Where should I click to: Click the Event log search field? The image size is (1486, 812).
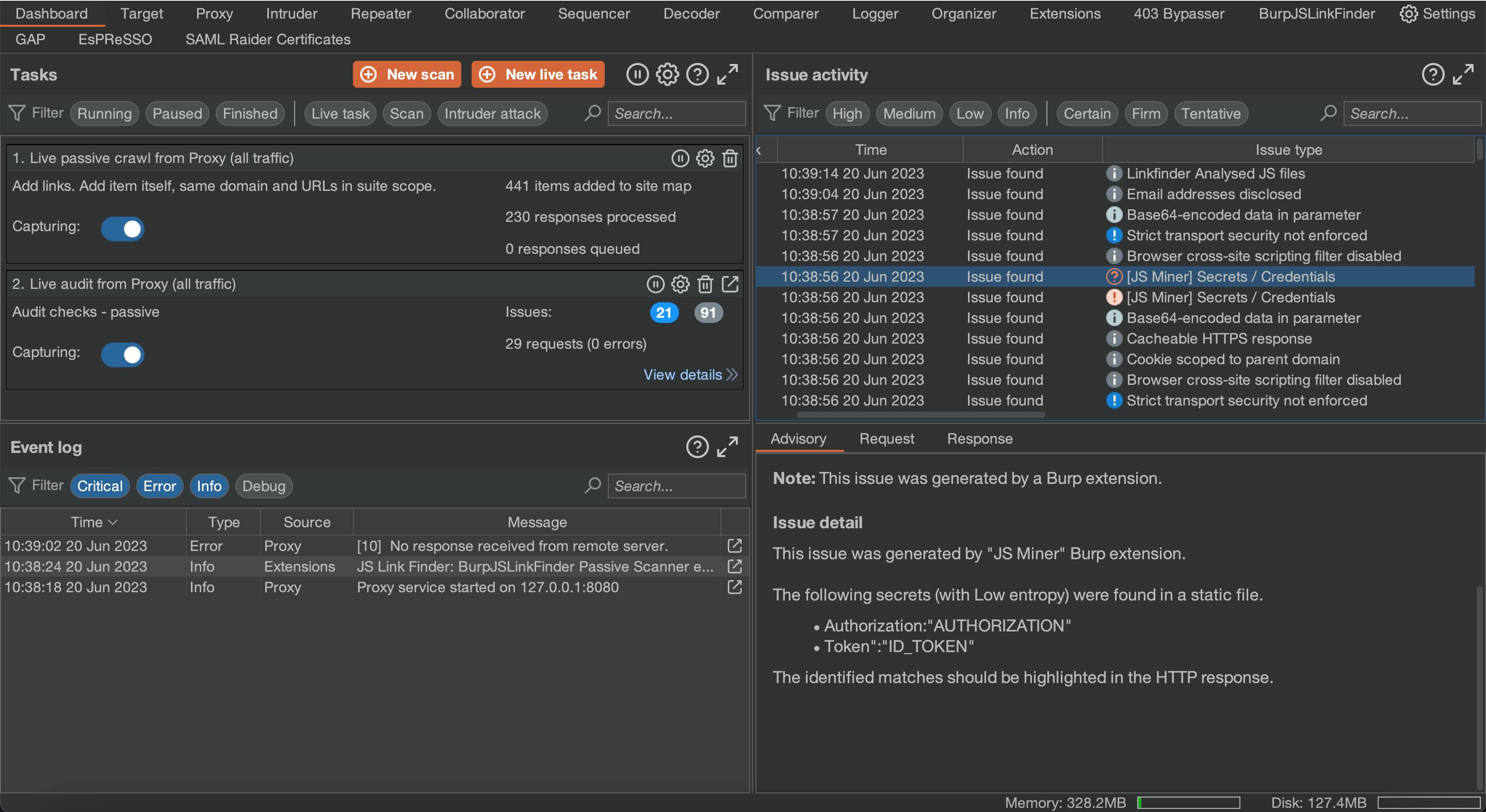coord(676,486)
